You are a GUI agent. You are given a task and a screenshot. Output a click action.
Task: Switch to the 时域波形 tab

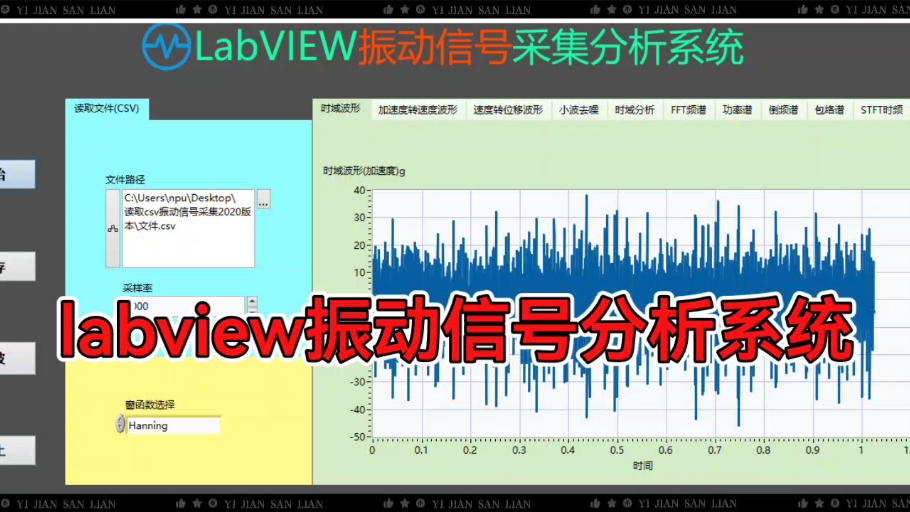click(341, 109)
